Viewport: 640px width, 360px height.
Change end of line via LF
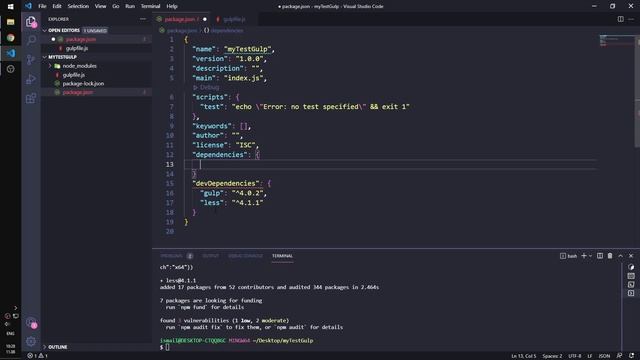590,356
